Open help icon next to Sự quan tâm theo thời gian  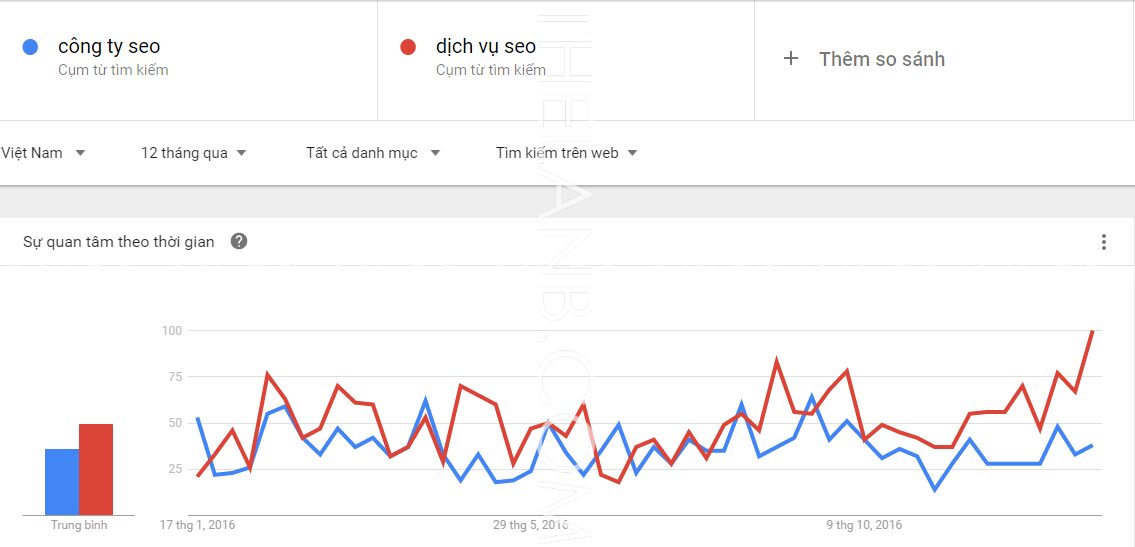click(239, 241)
